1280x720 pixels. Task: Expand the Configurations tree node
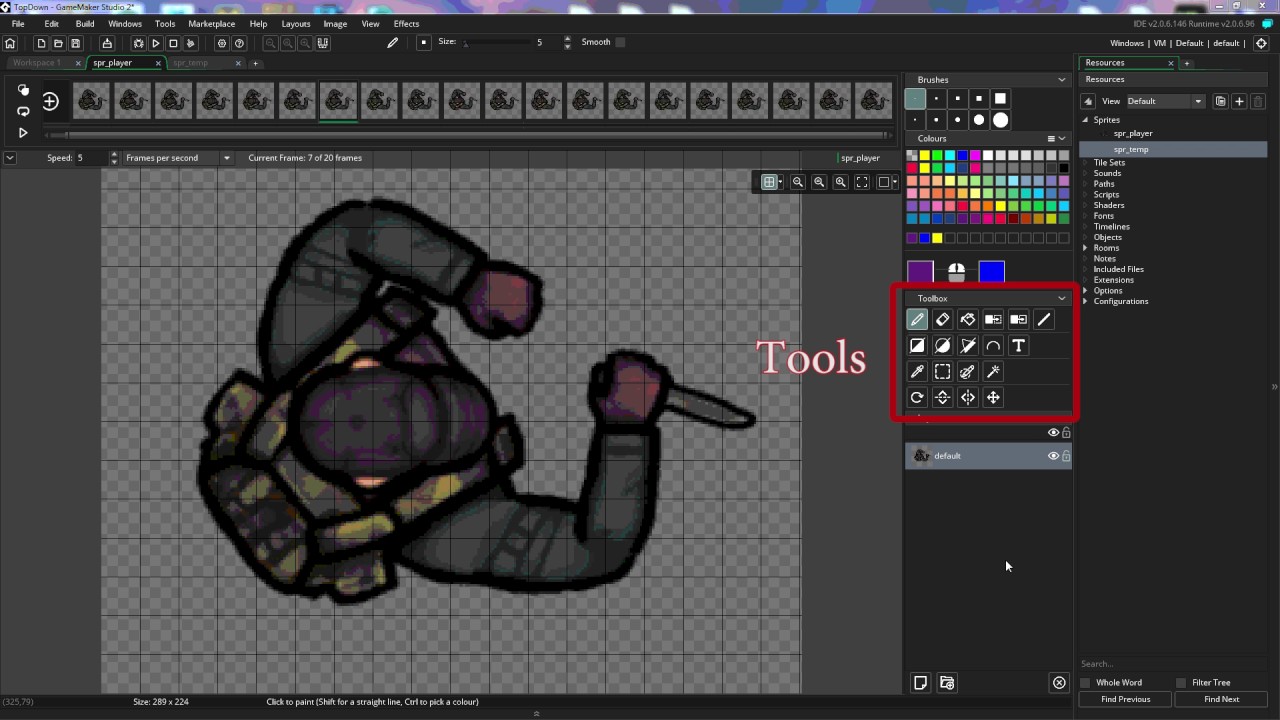click(x=1085, y=302)
